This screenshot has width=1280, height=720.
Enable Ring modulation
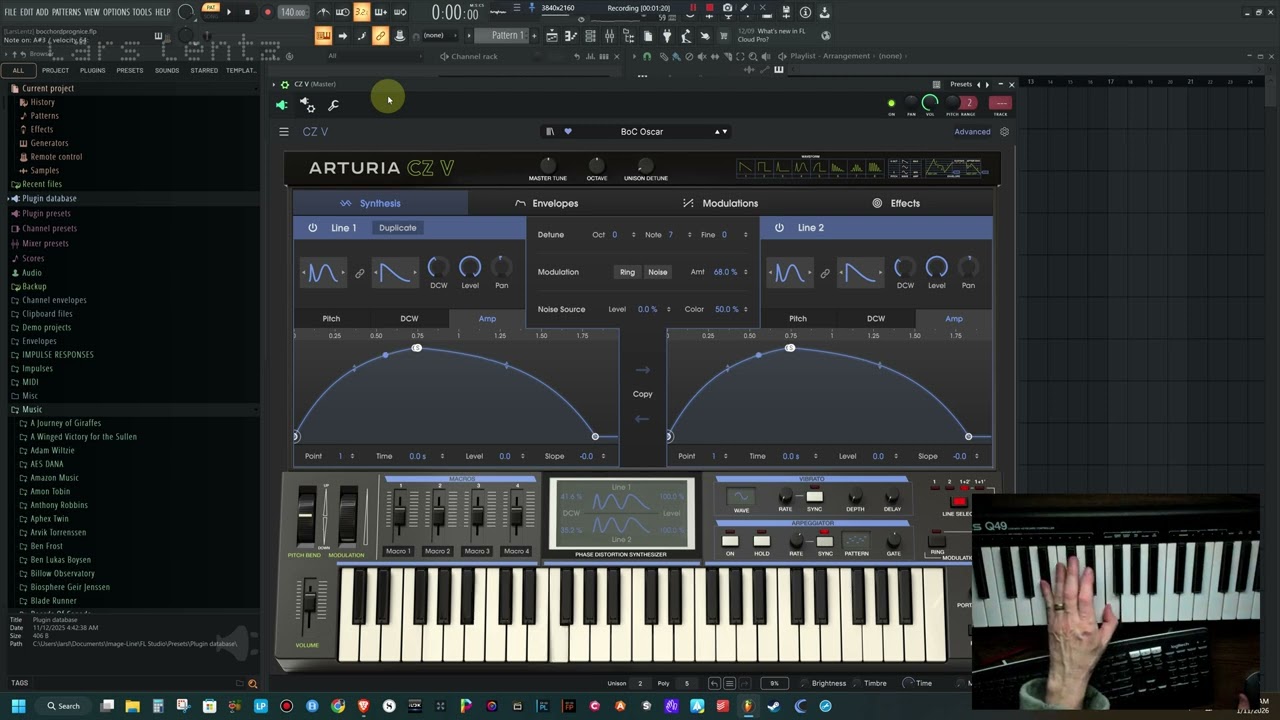pos(627,272)
